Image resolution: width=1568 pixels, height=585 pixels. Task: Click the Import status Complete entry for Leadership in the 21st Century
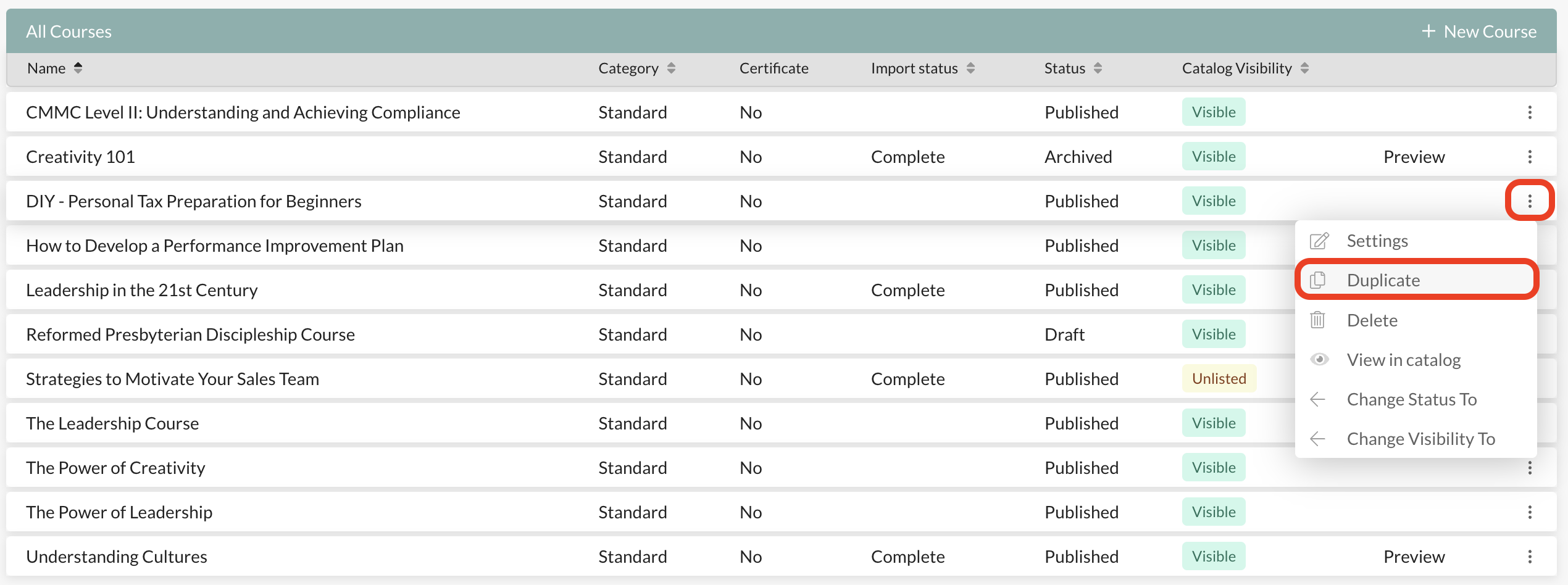pyautogui.click(x=907, y=289)
